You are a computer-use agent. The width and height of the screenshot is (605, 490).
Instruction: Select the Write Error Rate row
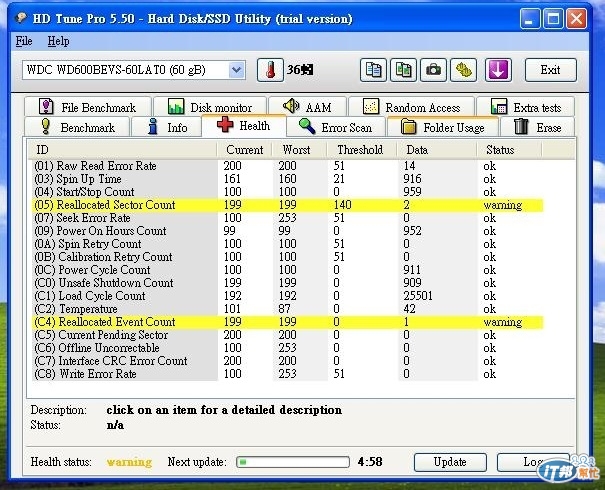point(287,374)
